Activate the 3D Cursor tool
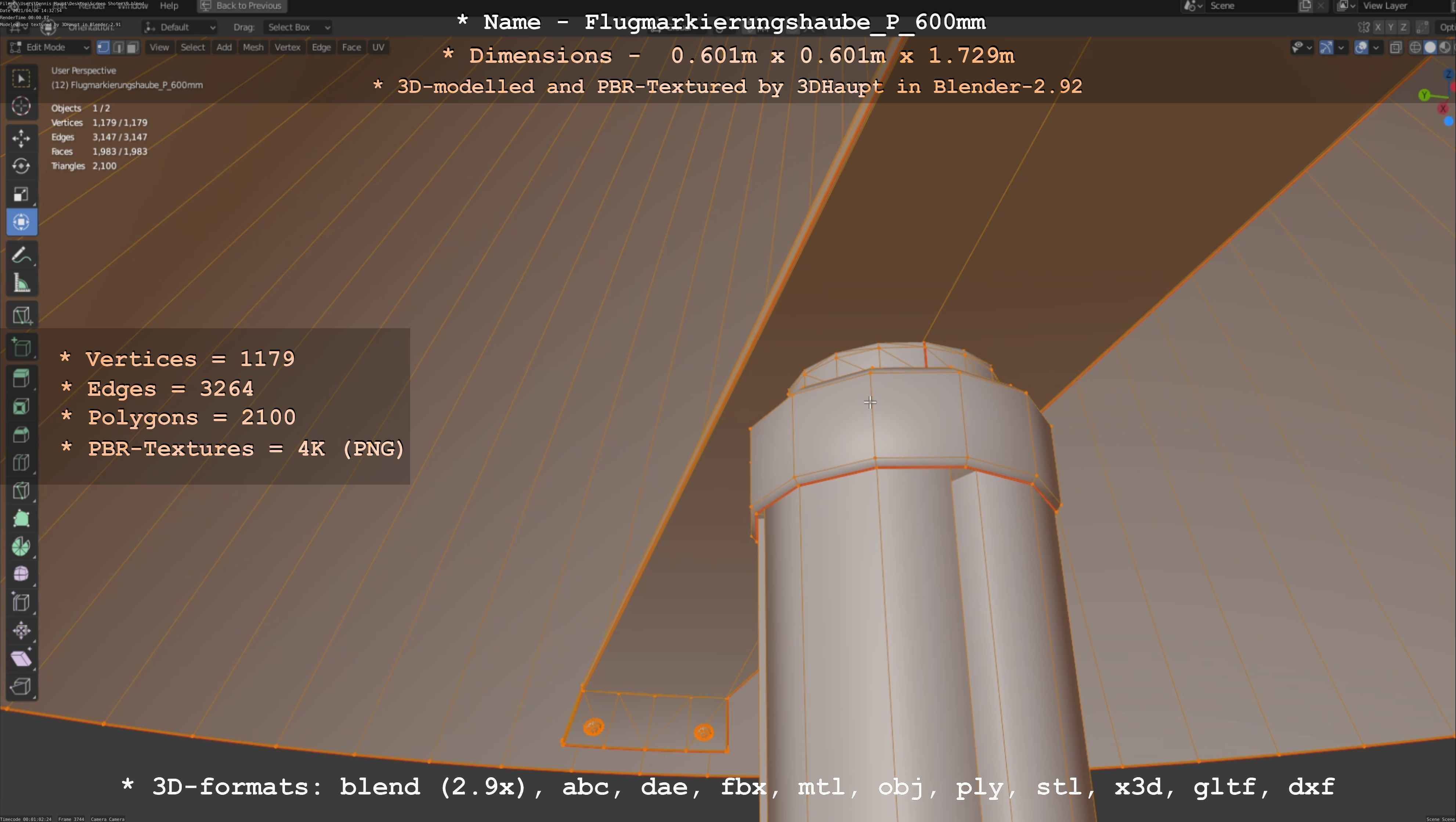 21,106
